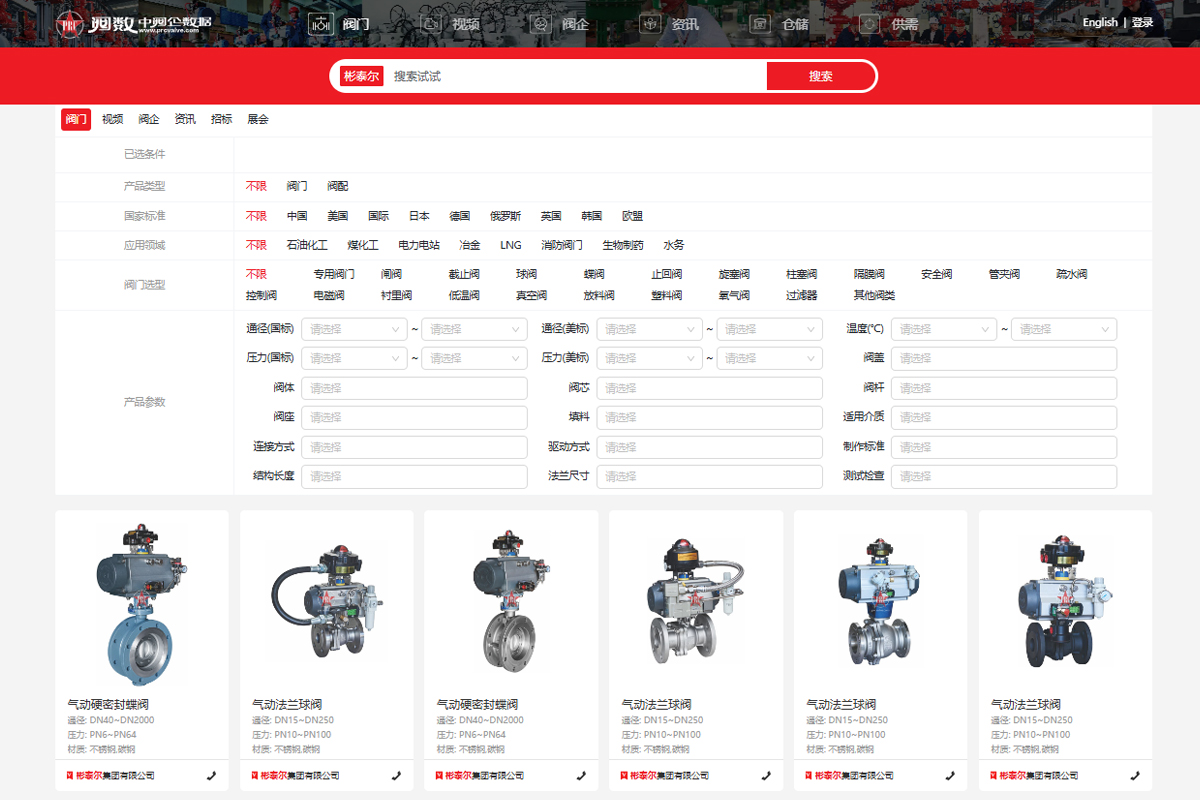Expand the first 通径(国标) dropdown
The width and height of the screenshot is (1200, 800).
point(353,329)
